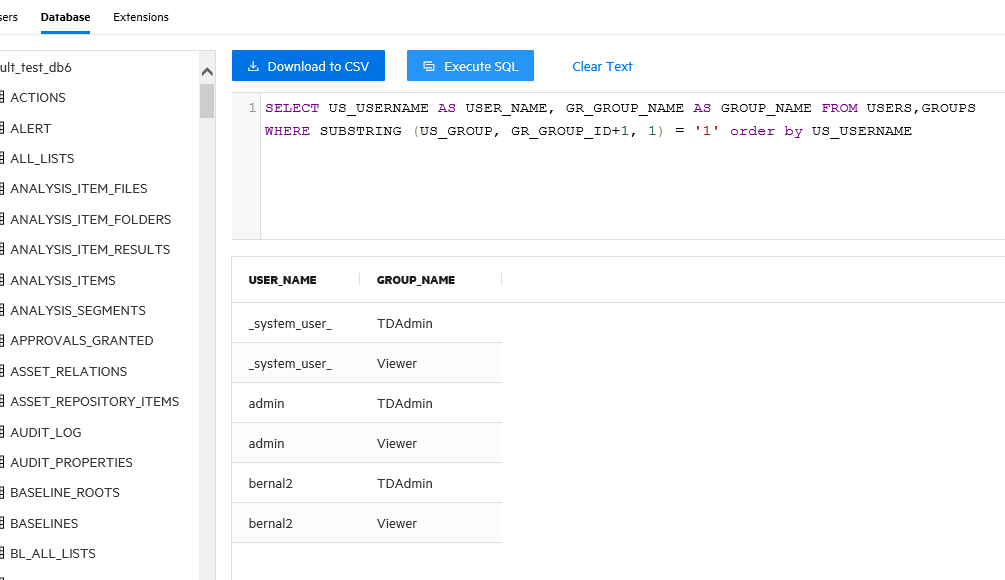Open the ACTIONS table
The image size is (1005, 580).
[x=38, y=97]
